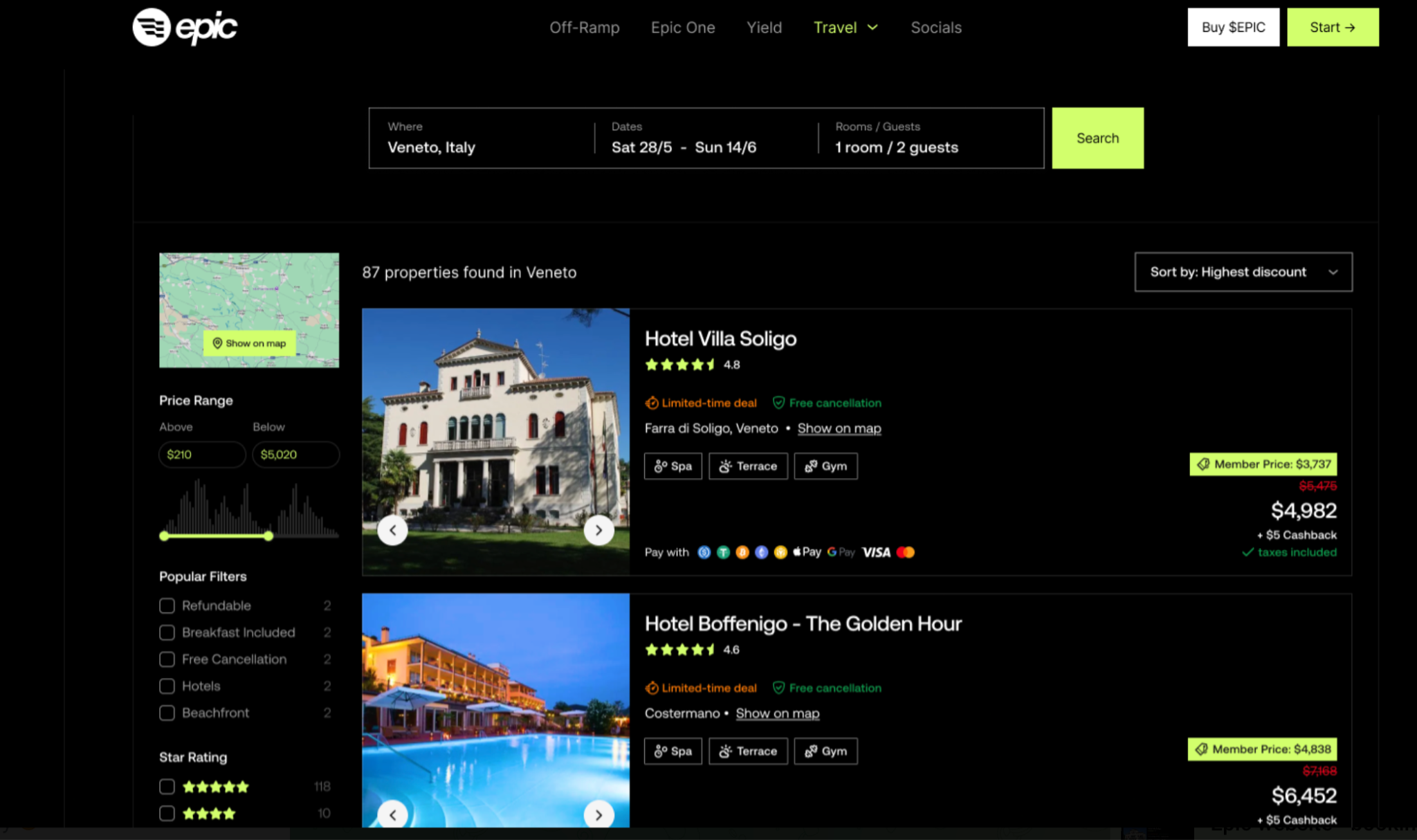Click the Free cancellation shield on Villa Soligo
This screenshot has height=840, width=1417.
click(827, 403)
